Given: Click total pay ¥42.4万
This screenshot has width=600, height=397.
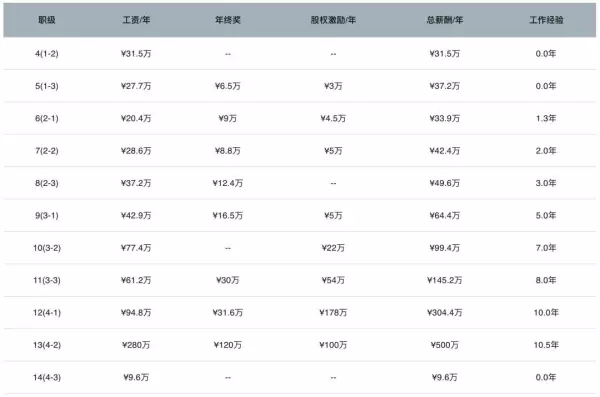Looking at the screenshot, I should [445, 151].
